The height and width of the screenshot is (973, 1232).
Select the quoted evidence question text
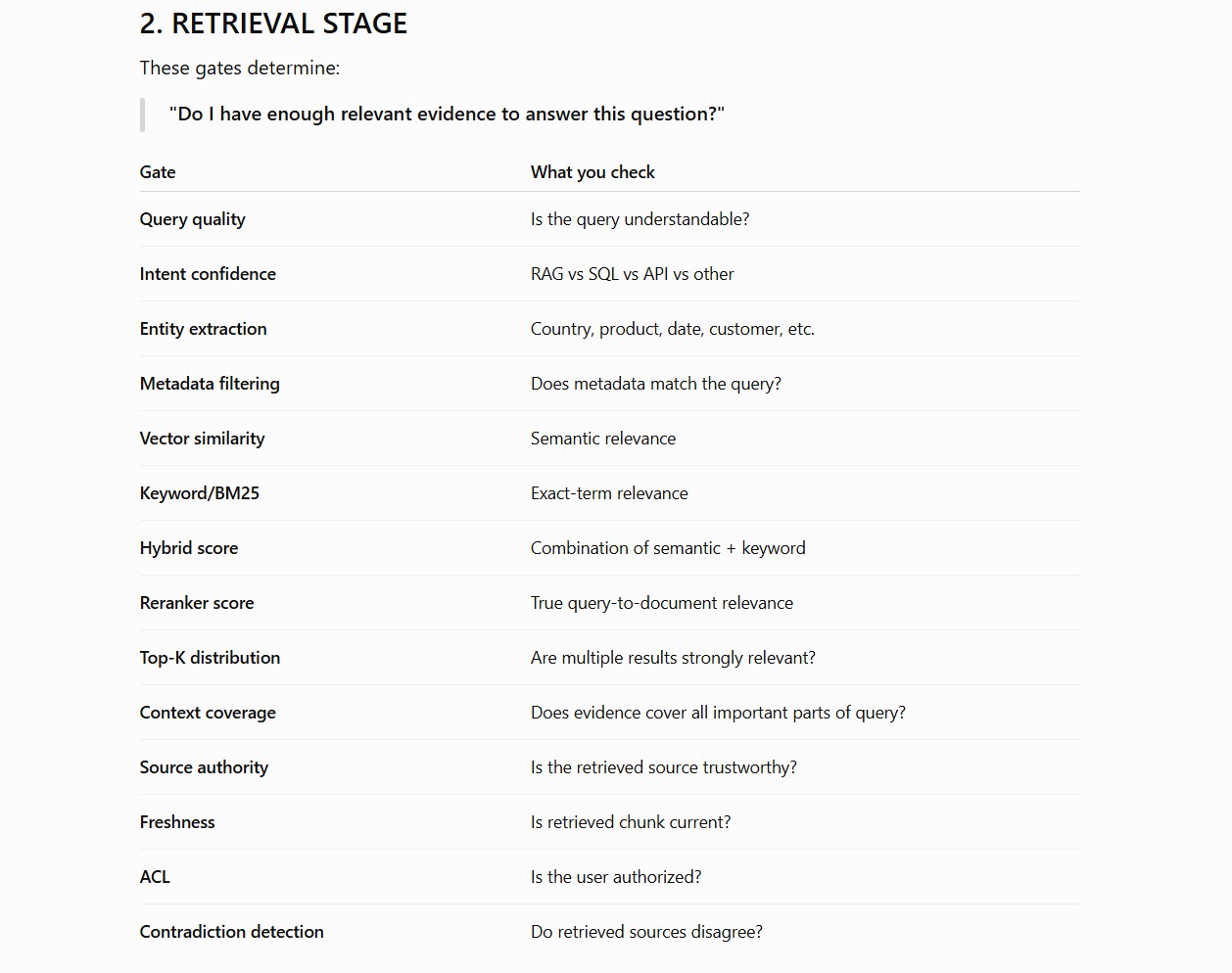[x=447, y=115]
